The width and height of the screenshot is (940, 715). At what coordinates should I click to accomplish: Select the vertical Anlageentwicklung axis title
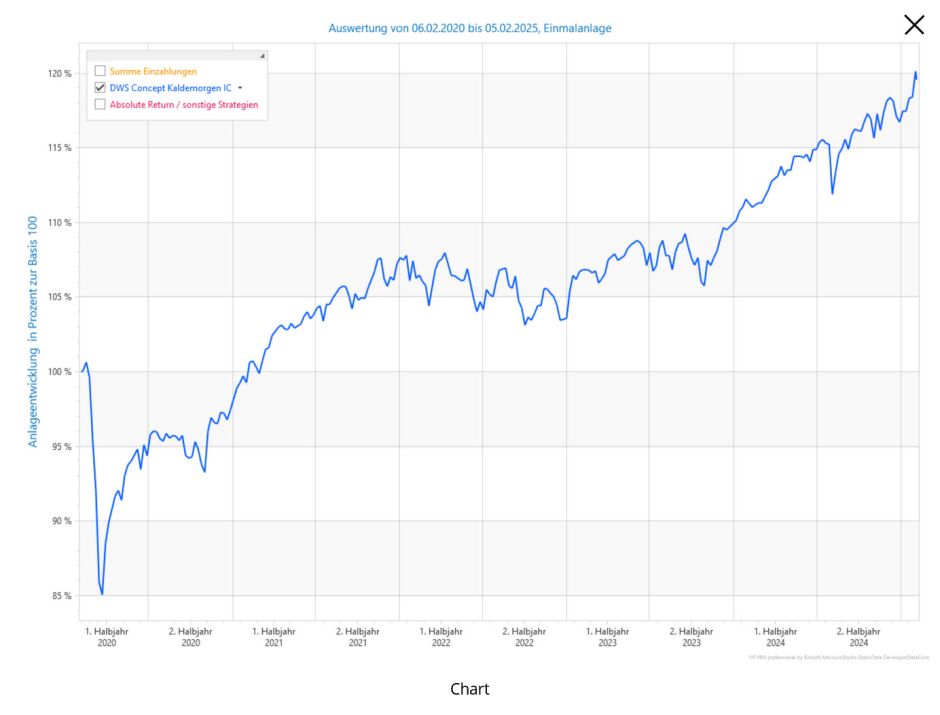tap(32, 331)
